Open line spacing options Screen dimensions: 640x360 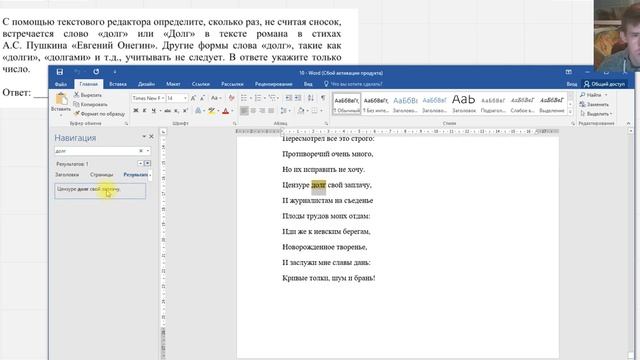click(284, 111)
